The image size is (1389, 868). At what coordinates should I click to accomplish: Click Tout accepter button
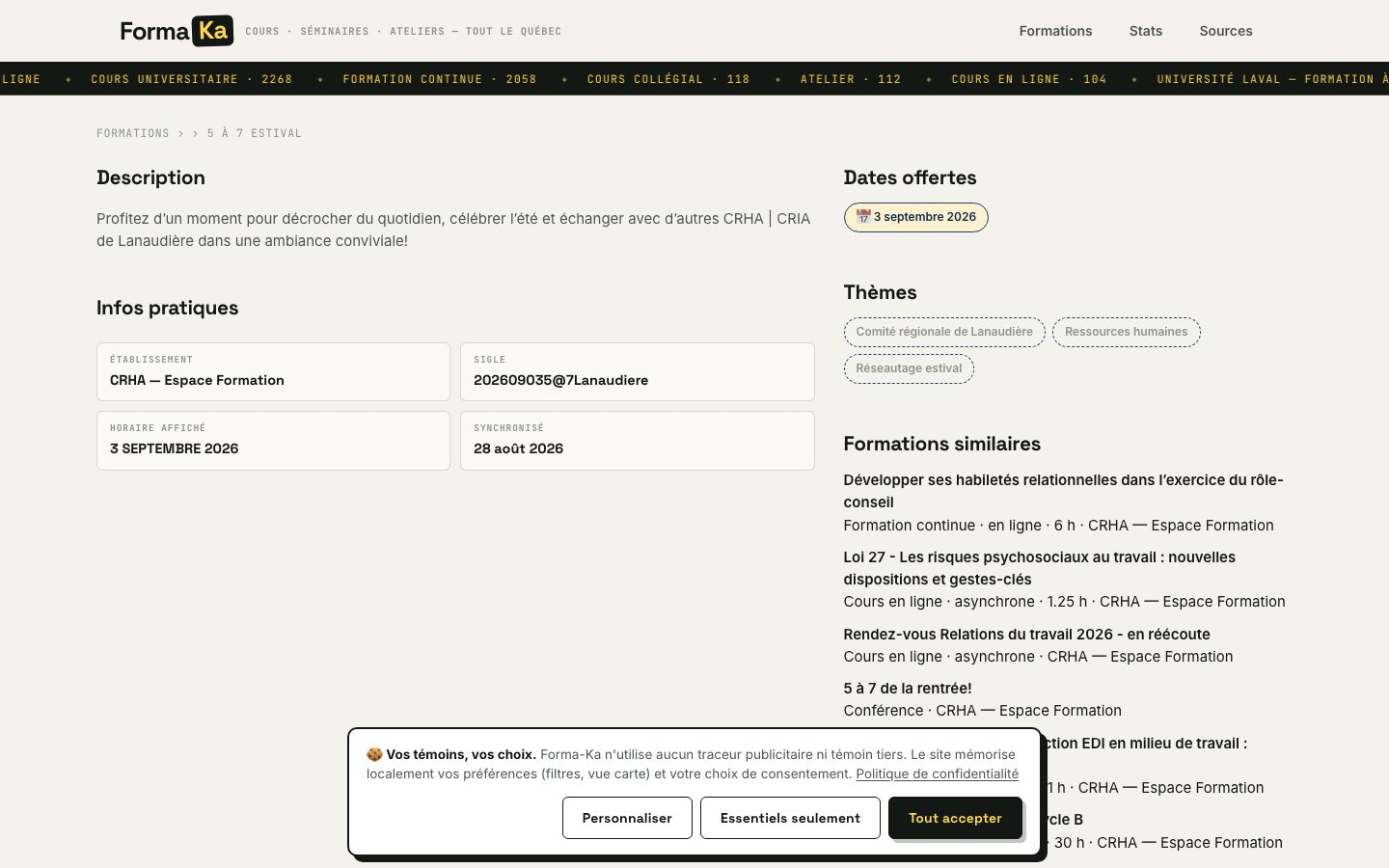[955, 818]
